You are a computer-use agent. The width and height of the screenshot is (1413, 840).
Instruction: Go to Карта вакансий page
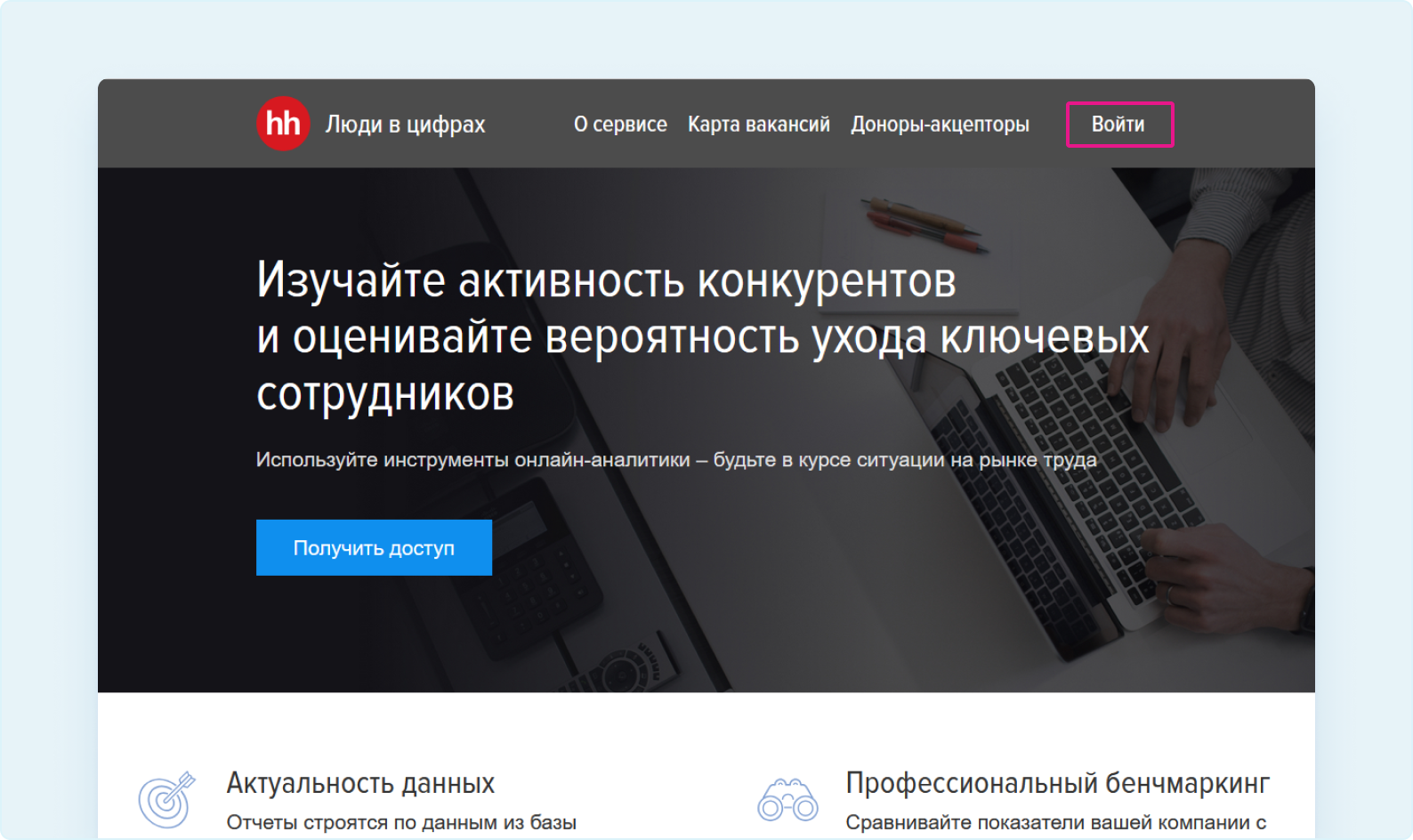pyautogui.click(x=759, y=125)
